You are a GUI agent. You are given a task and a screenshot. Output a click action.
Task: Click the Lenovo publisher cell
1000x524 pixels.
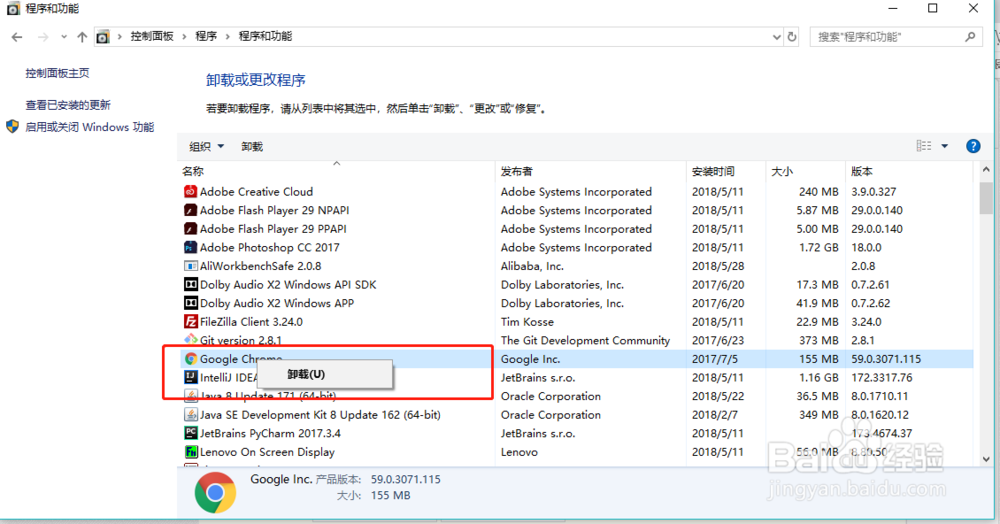click(518, 452)
